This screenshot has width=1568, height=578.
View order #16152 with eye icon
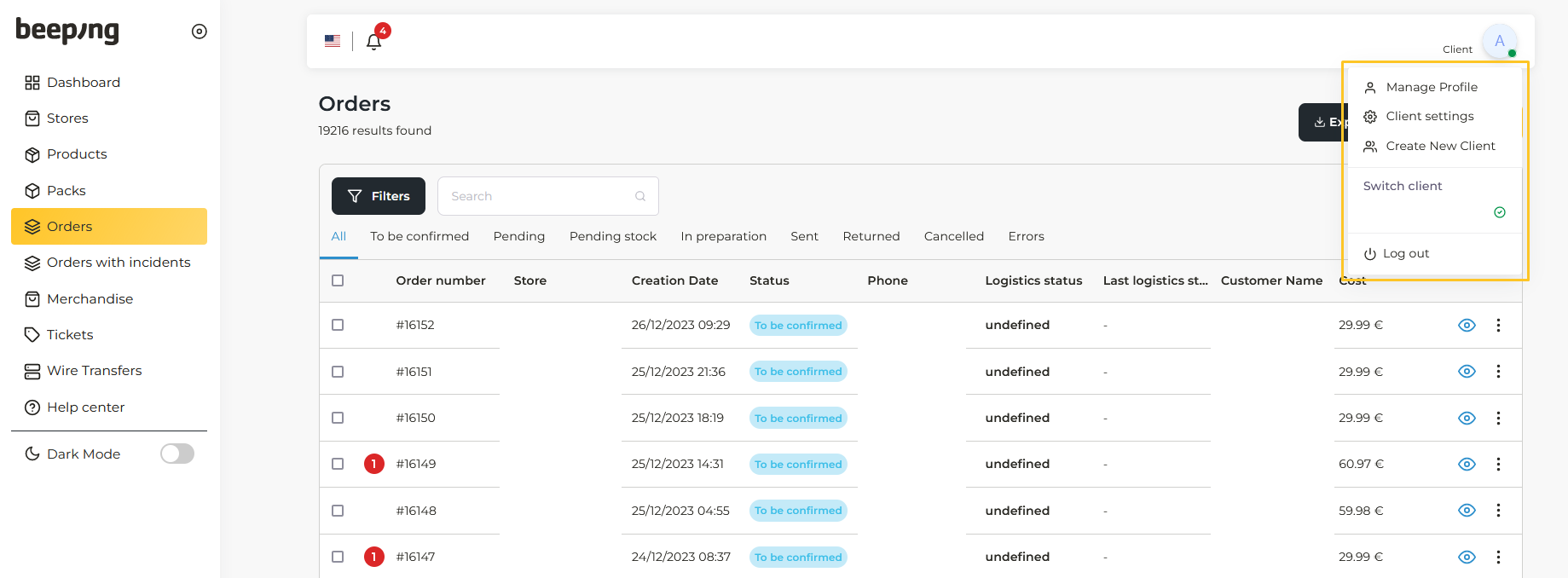(x=1467, y=325)
